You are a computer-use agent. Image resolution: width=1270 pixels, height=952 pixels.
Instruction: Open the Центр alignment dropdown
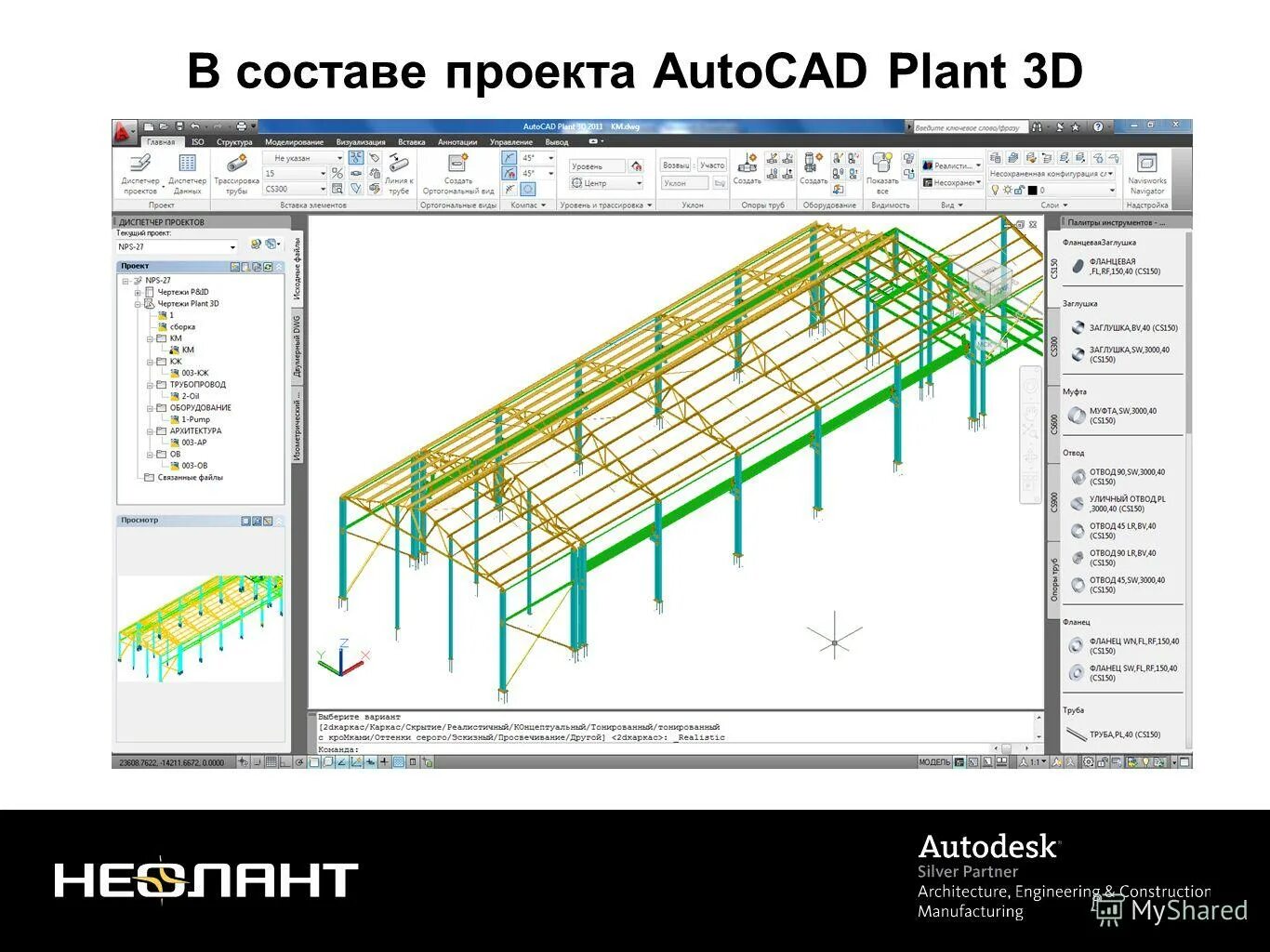tap(606, 183)
